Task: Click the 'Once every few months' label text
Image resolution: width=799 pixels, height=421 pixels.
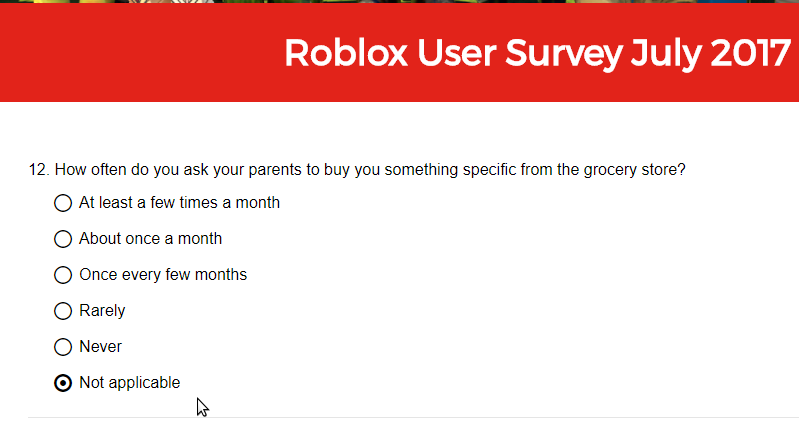Action: 163,275
